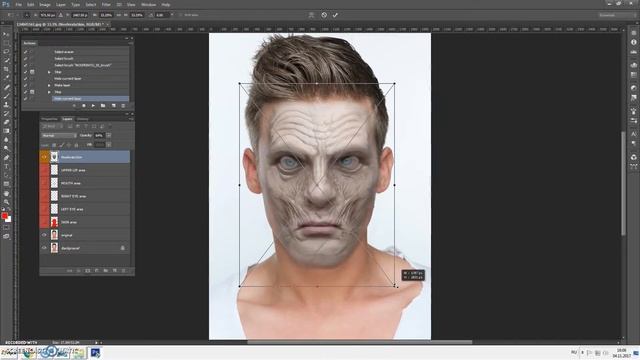Create new action in Actions panel
This screenshot has height=360, width=640.
[x=113, y=106]
